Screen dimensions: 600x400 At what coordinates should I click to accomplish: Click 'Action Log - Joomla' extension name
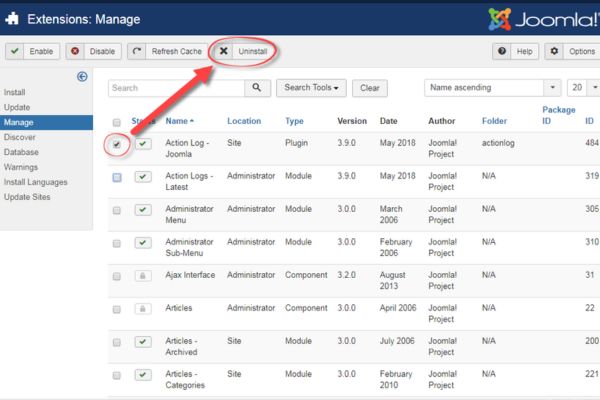(x=187, y=148)
